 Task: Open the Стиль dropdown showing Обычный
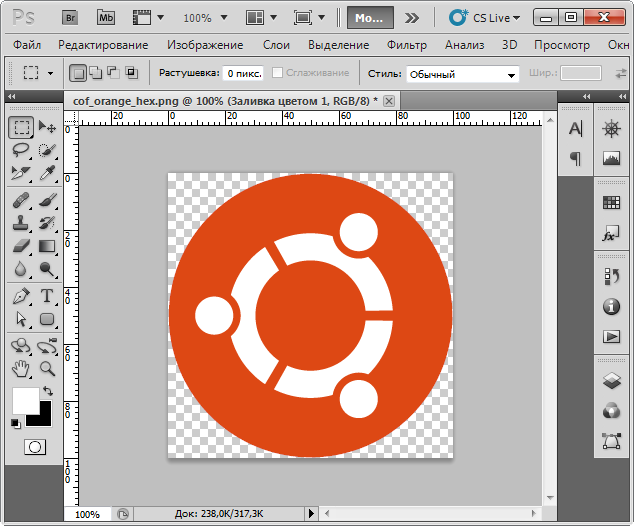pos(463,74)
